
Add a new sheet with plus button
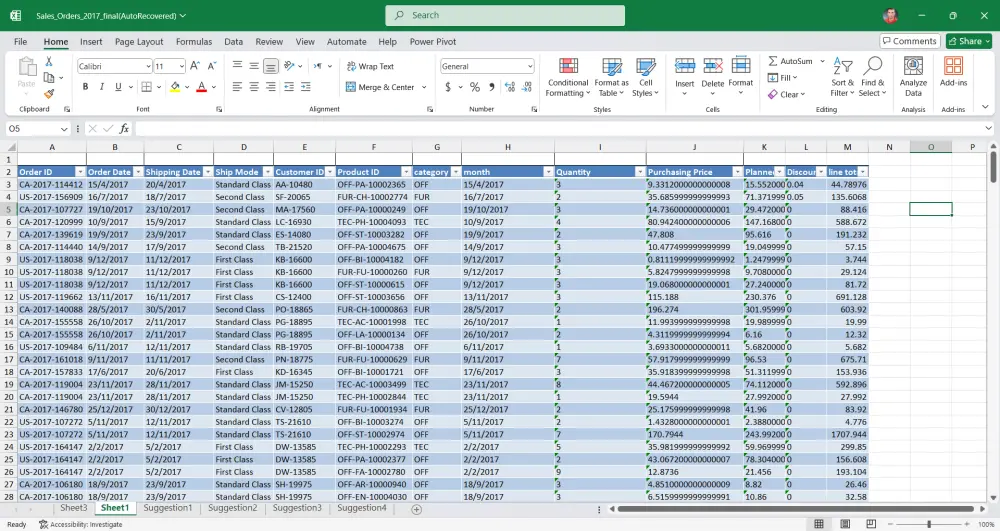coord(416,509)
